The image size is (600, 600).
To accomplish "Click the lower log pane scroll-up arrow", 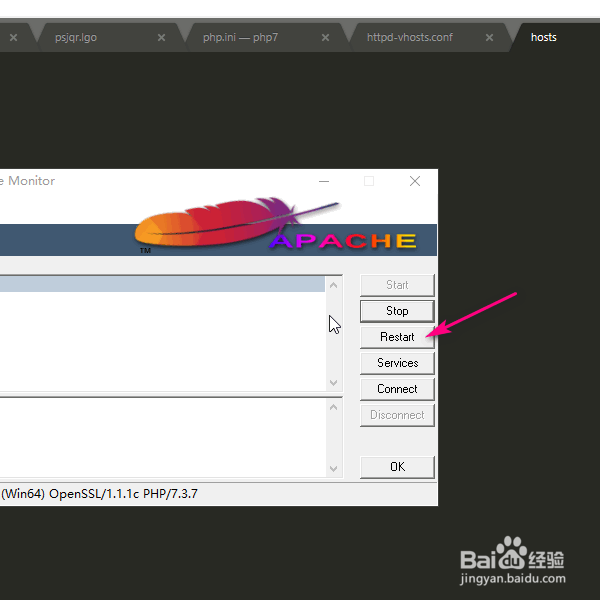I will pyautogui.click(x=333, y=408).
